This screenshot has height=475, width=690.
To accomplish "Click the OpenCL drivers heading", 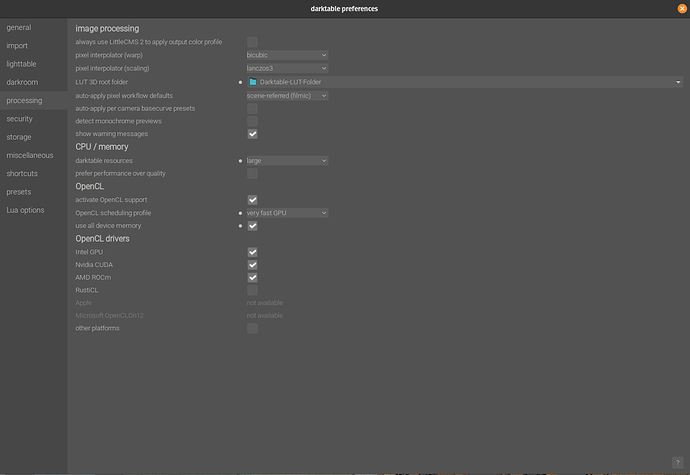I will (x=102, y=239).
